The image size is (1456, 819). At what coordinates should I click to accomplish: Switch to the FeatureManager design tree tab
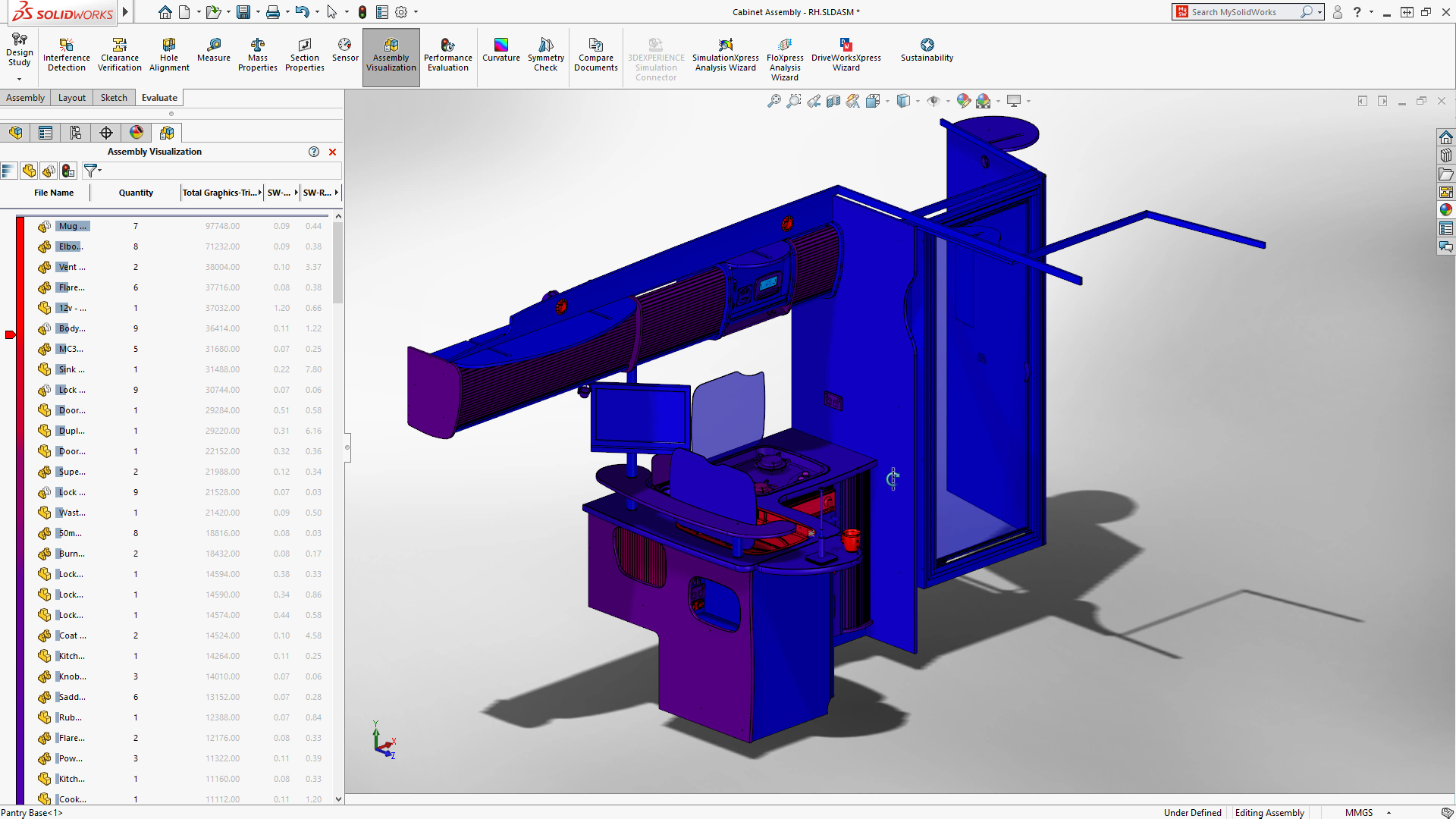15,132
